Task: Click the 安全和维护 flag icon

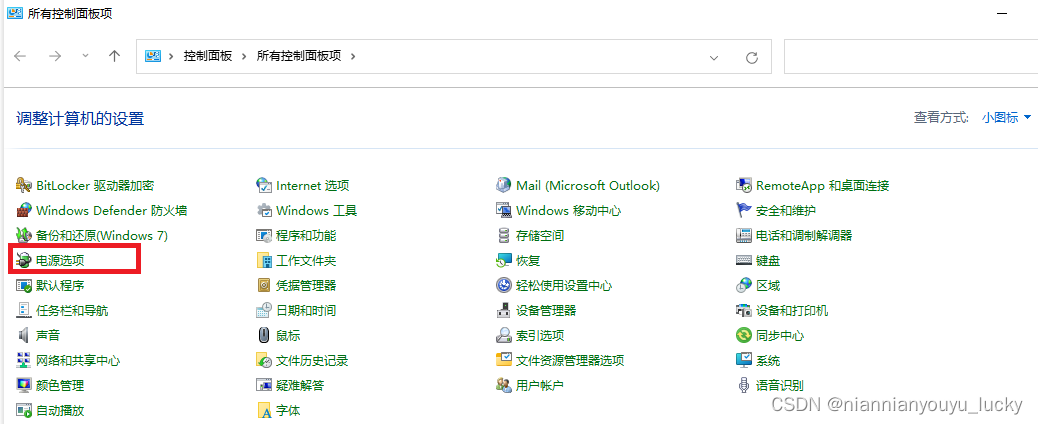Action: [744, 211]
